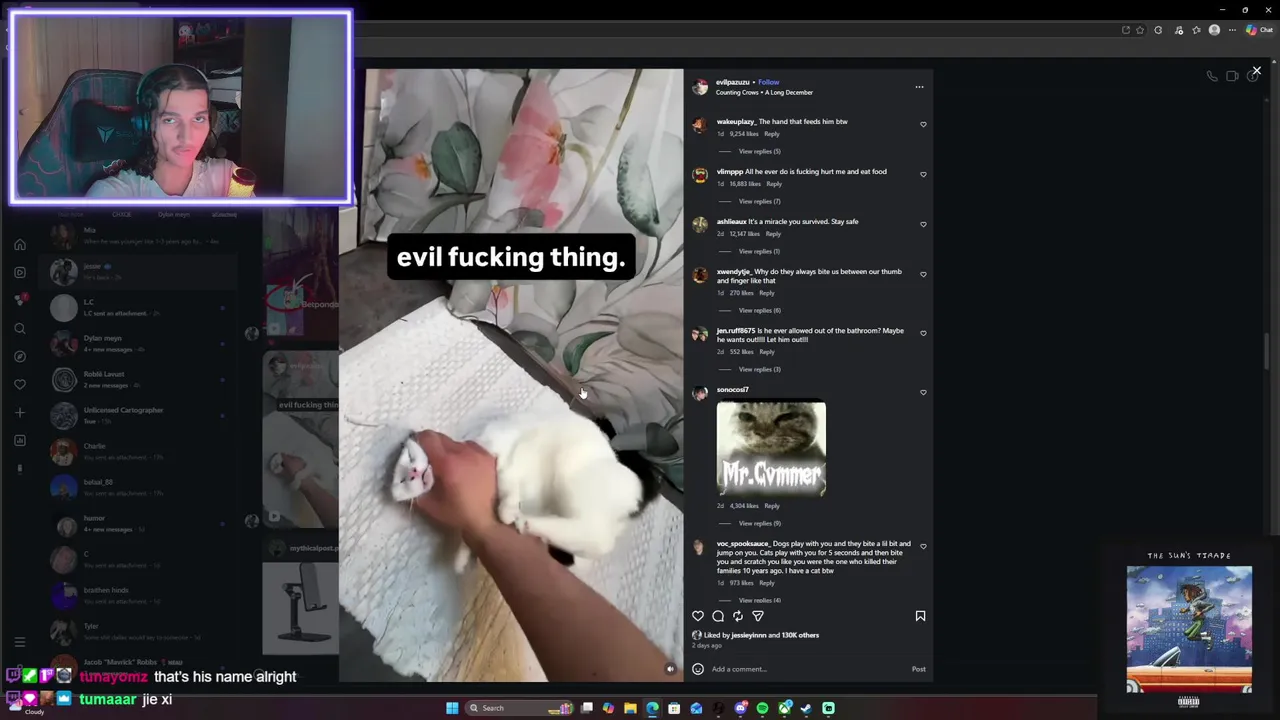
Task: Click the browser favorites star icon
Action: (x=1140, y=30)
